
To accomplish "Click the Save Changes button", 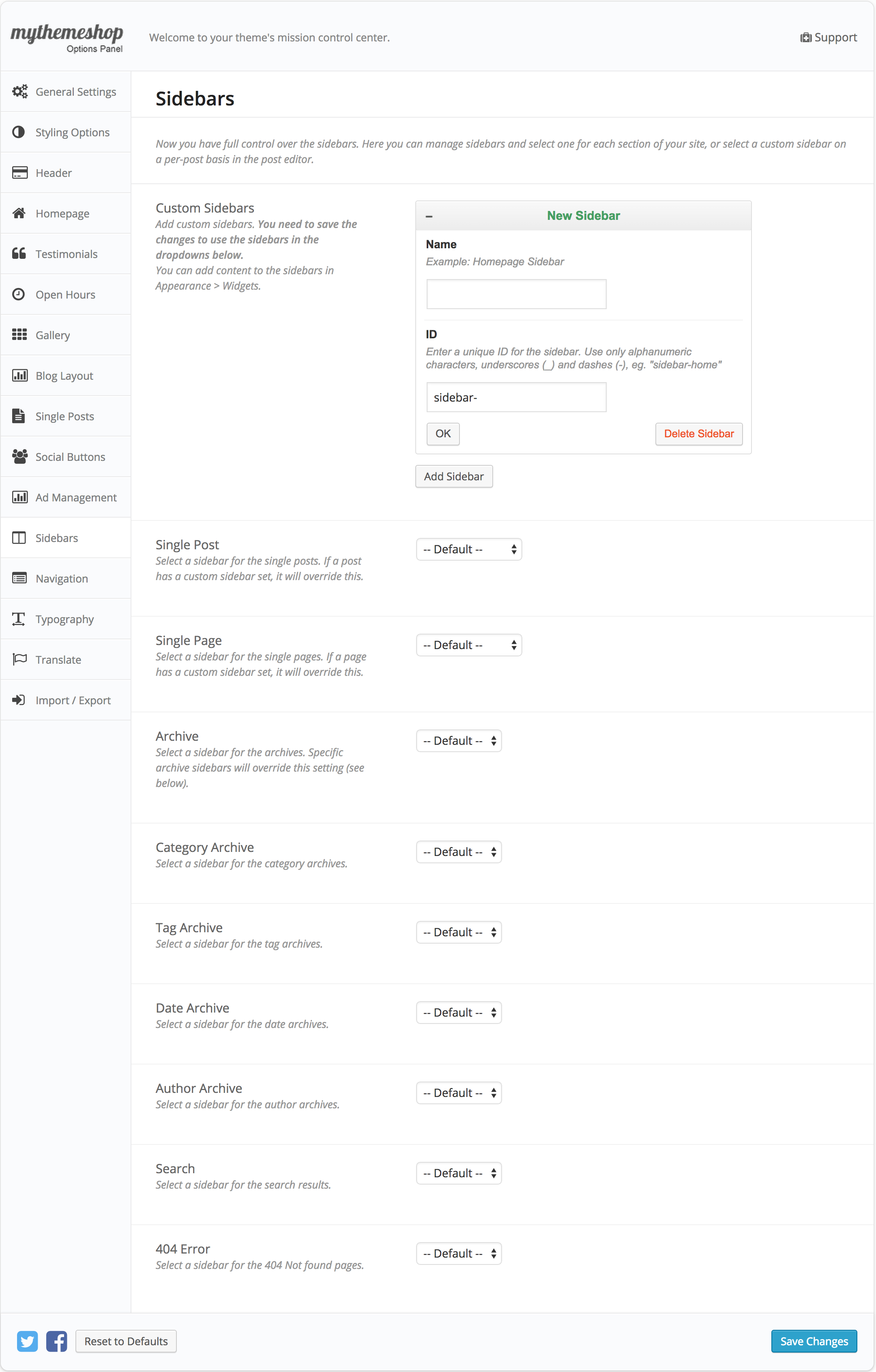I will (x=814, y=1341).
